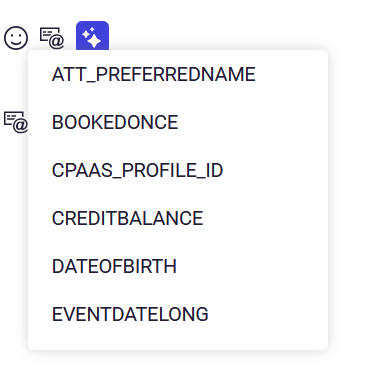
Task: Open second message-@ attribute icon at left edge
Action: point(16,122)
